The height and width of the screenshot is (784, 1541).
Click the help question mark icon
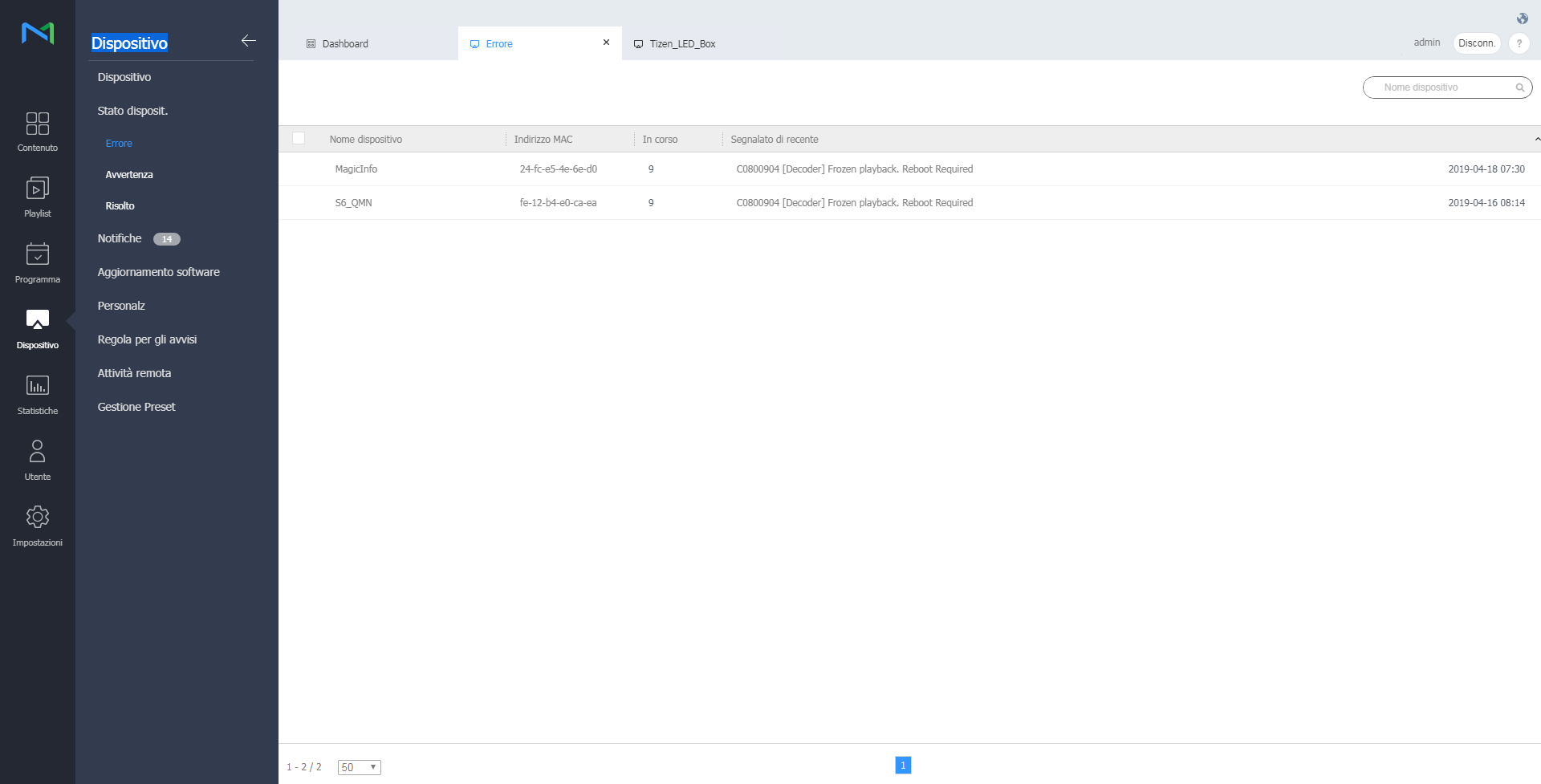[1519, 43]
